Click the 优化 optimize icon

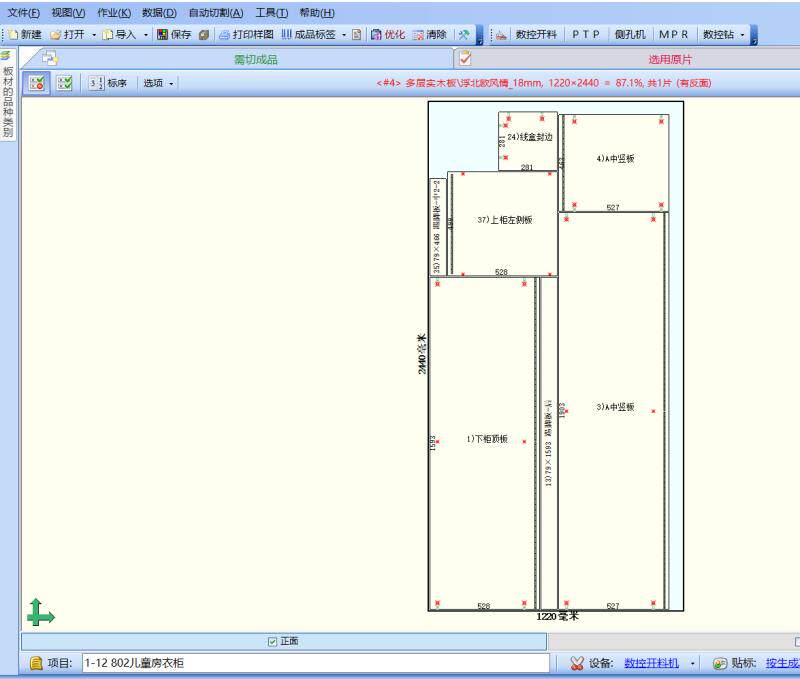(377, 35)
